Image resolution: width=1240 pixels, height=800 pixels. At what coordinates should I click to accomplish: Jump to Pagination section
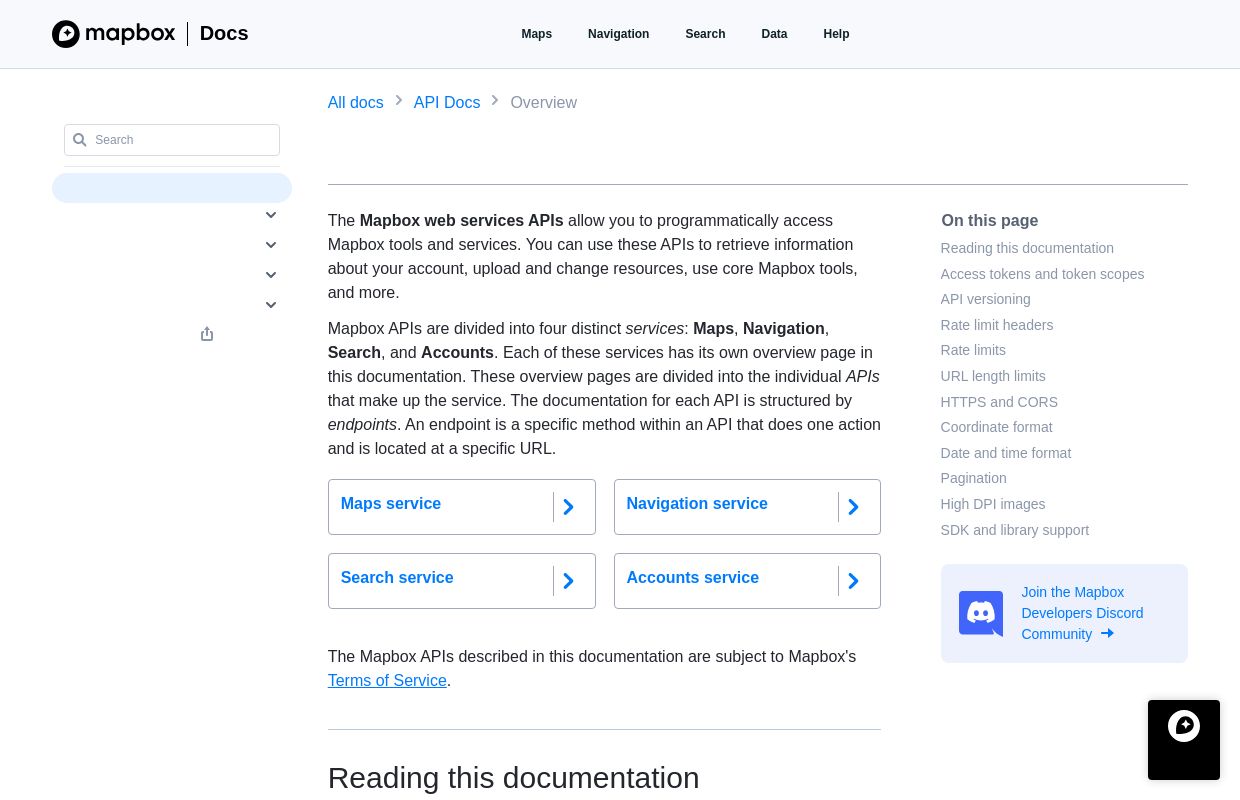tap(974, 478)
